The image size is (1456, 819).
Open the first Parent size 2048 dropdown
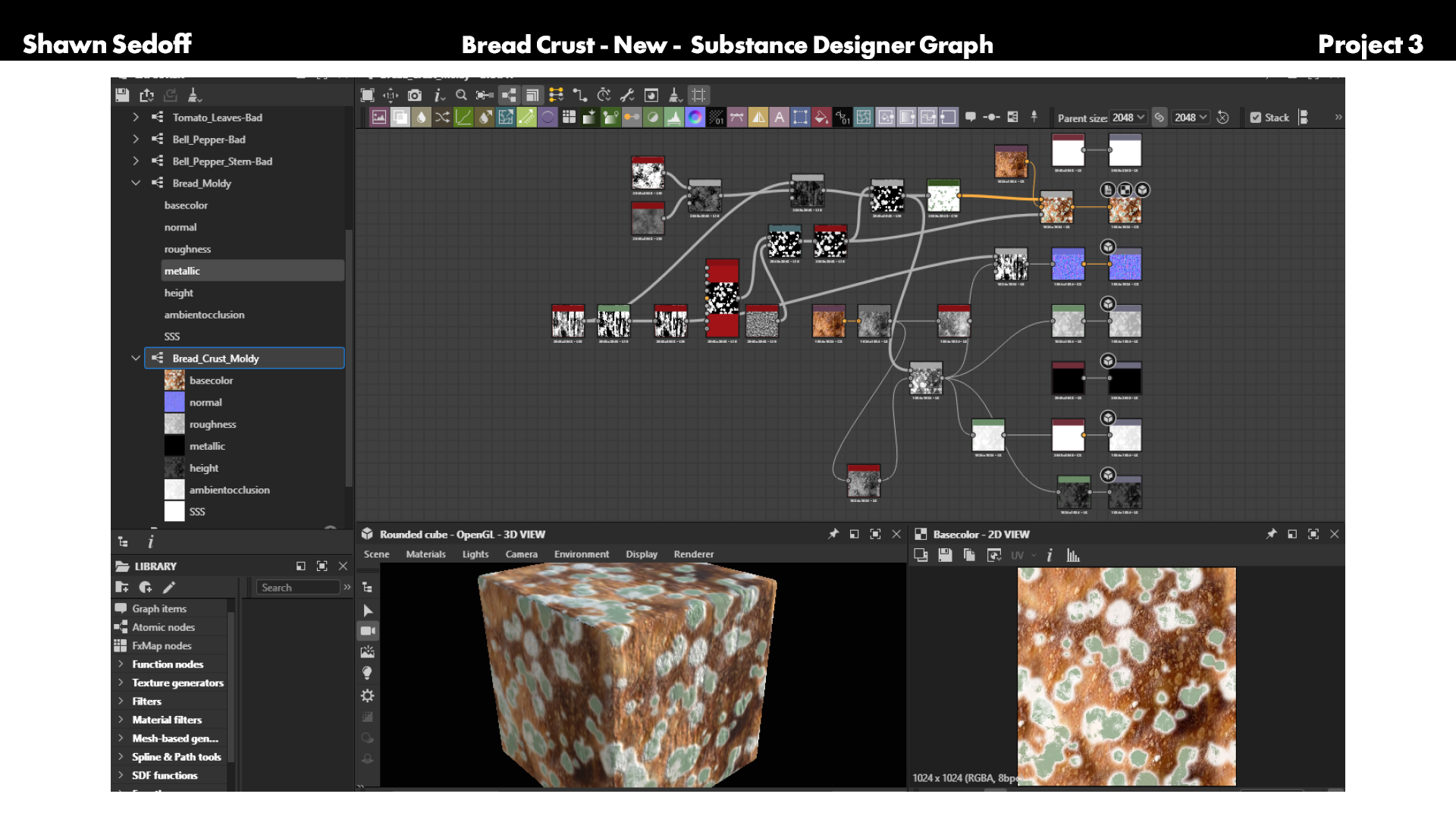[x=1128, y=118]
